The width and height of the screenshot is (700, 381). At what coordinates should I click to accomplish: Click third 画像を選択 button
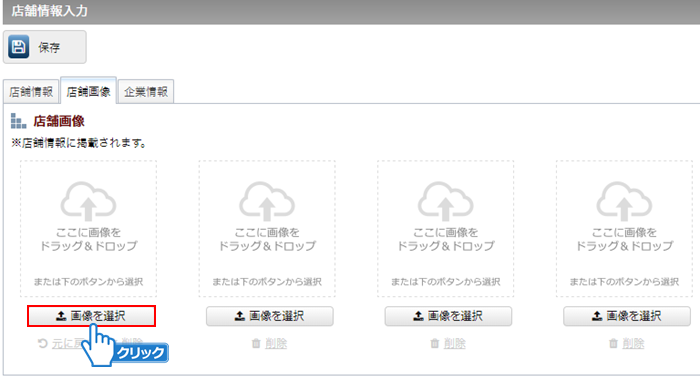coord(448,316)
